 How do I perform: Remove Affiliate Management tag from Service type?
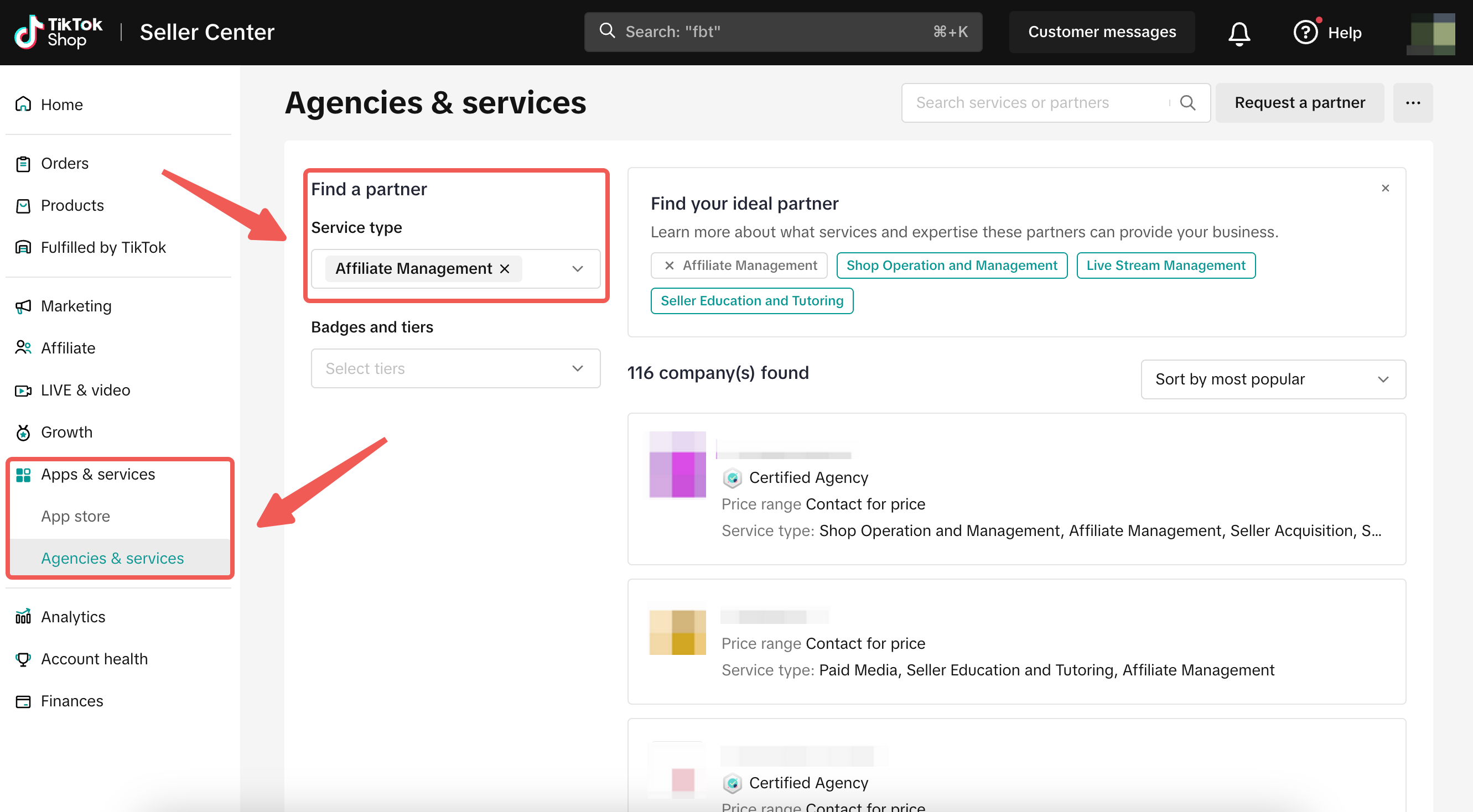click(504, 269)
